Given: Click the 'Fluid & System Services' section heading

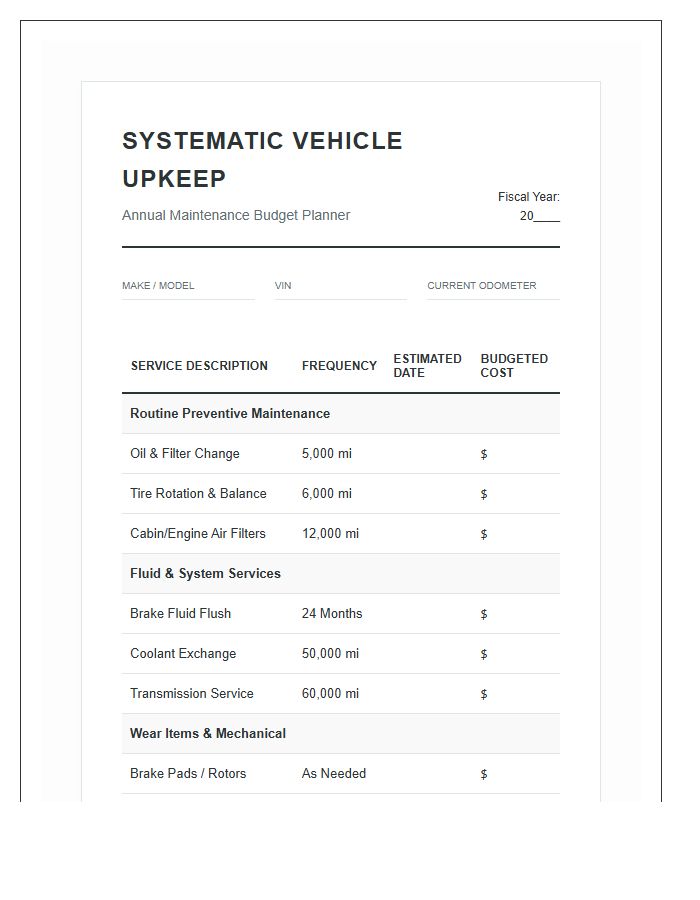Looking at the screenshot, I should pyautogui.click(x=205, y=573).
